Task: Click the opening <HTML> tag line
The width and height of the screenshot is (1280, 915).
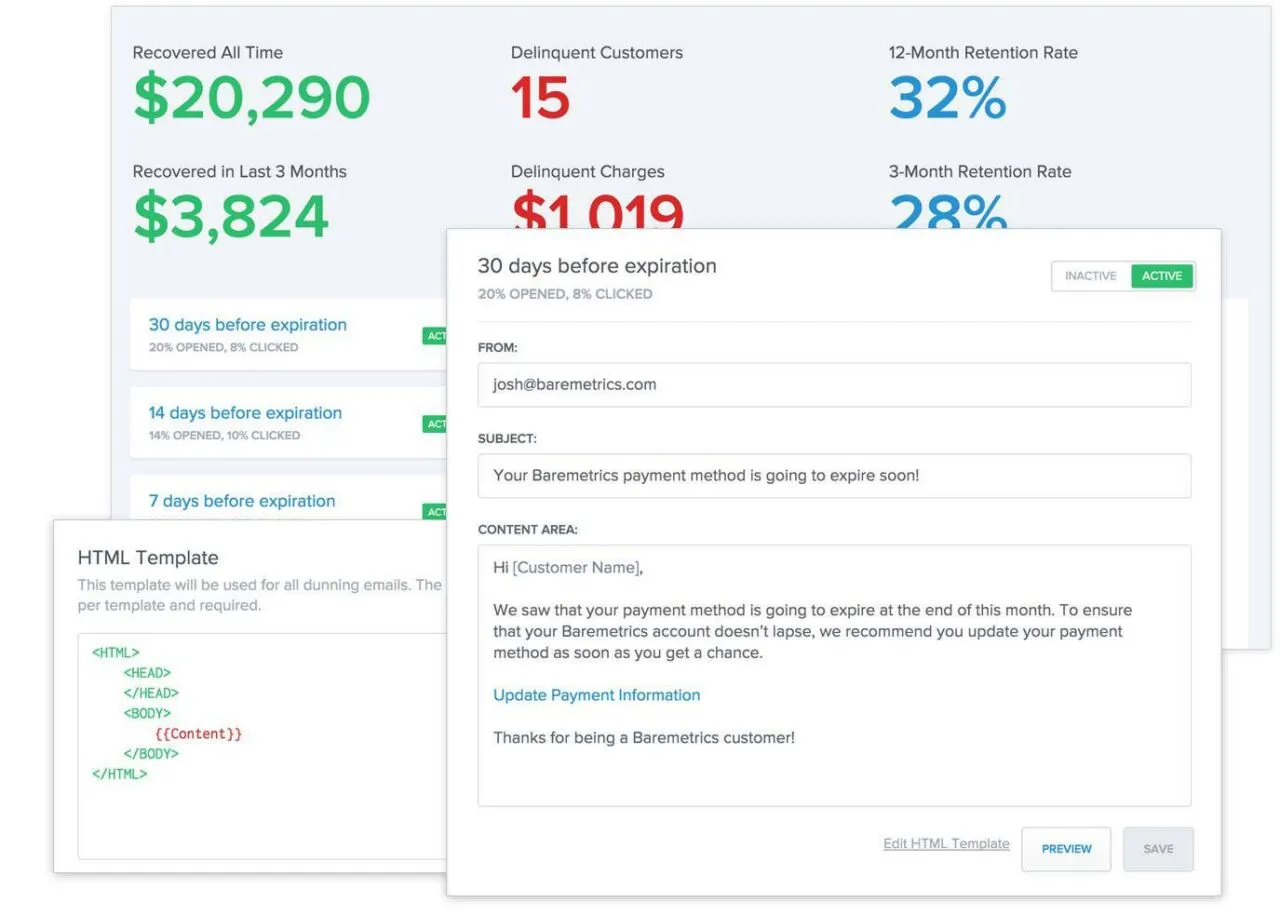Action: click(116, 653)
